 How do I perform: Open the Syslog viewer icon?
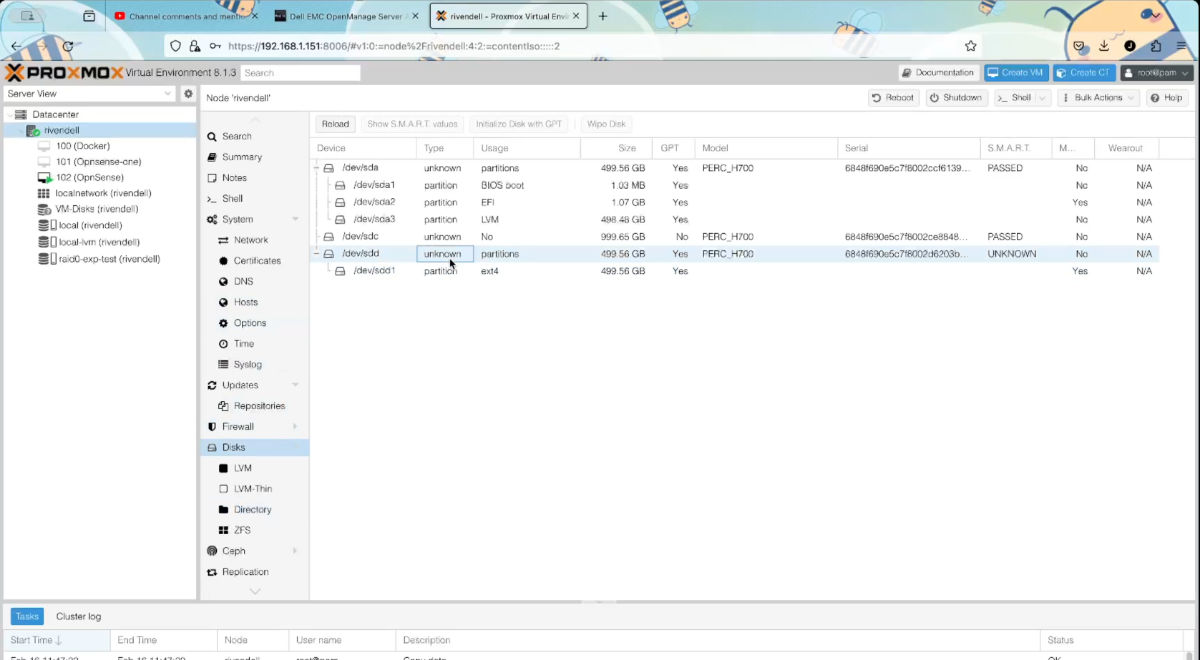[x=239, y=363]
